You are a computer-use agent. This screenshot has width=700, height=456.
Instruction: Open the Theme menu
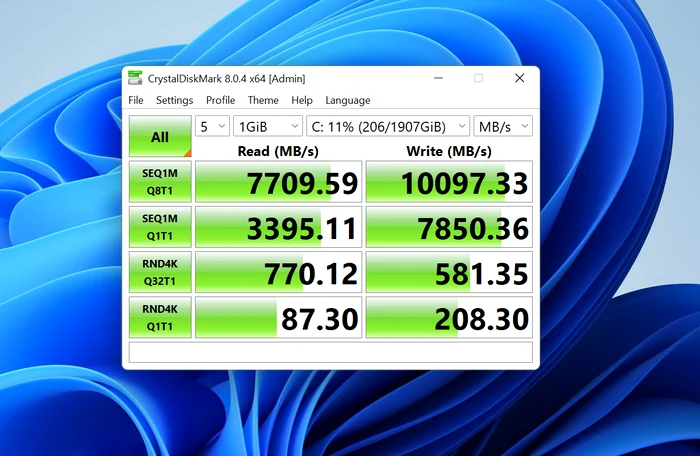263,100
